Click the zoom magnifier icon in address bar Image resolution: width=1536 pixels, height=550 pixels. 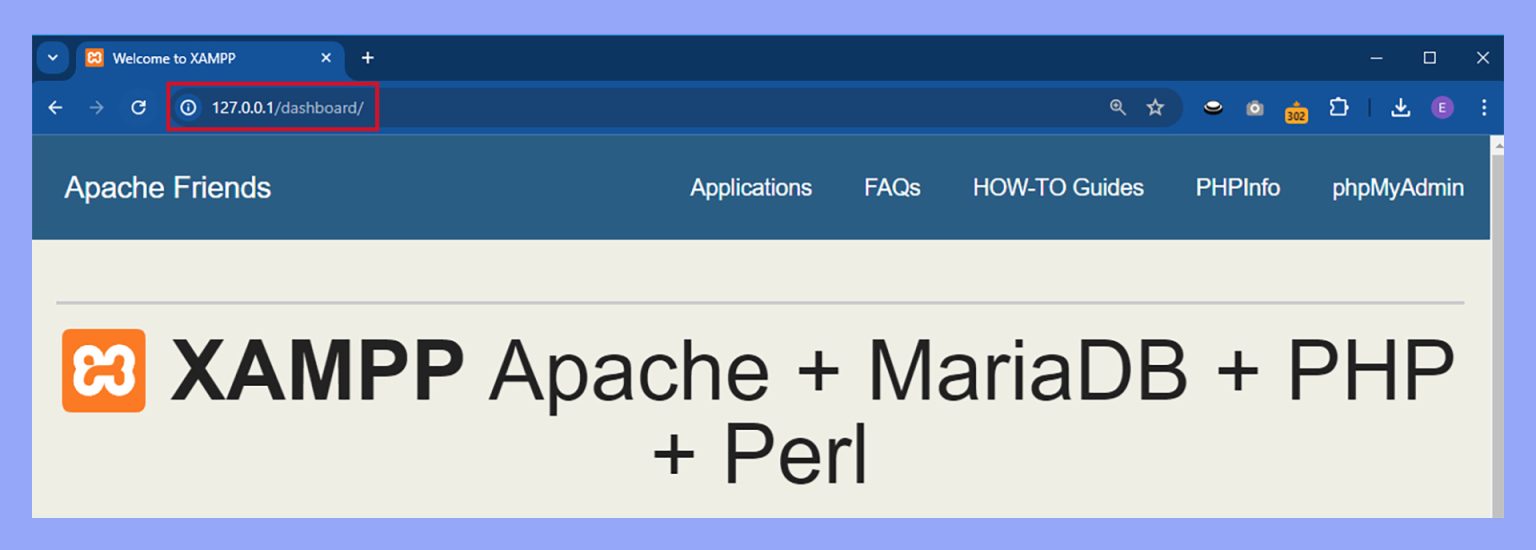click(x=1118, y=108)
